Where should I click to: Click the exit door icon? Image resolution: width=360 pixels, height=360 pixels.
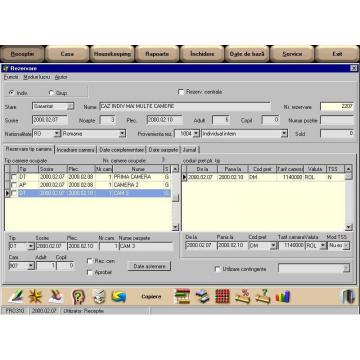point(348,296)
